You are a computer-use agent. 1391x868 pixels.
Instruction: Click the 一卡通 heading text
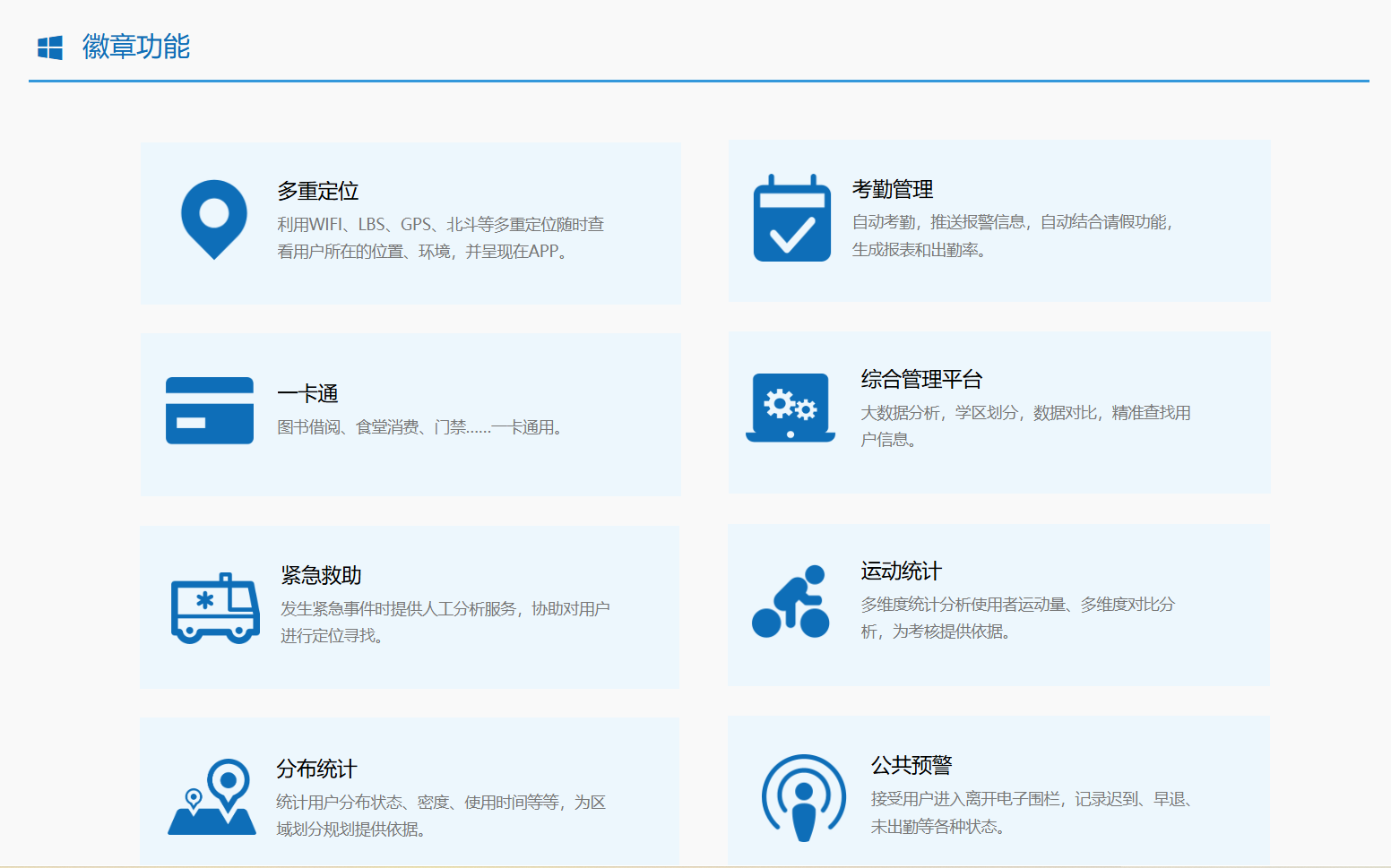(307, 393)
